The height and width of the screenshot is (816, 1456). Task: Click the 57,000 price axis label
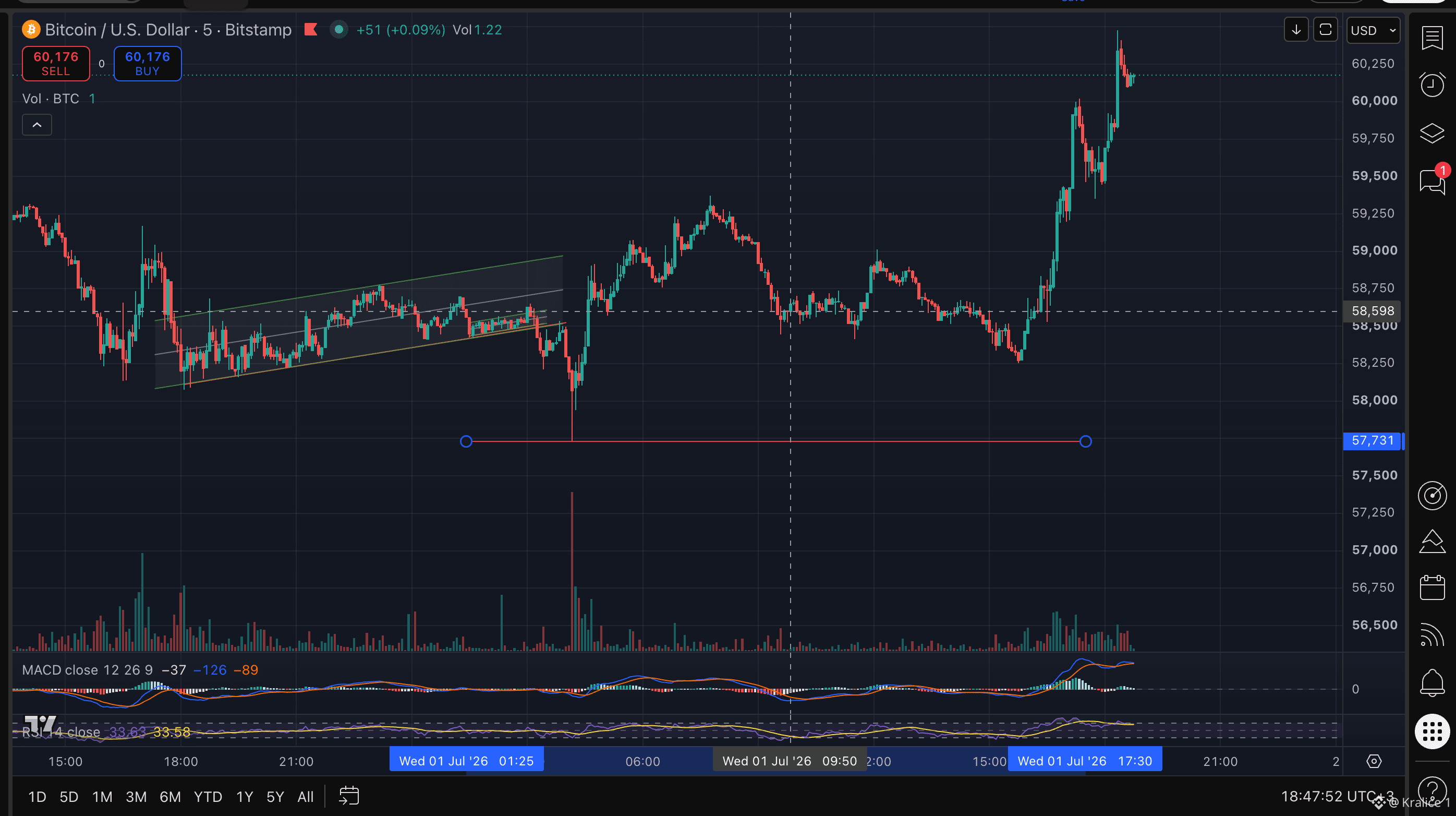click(1374, 550)
